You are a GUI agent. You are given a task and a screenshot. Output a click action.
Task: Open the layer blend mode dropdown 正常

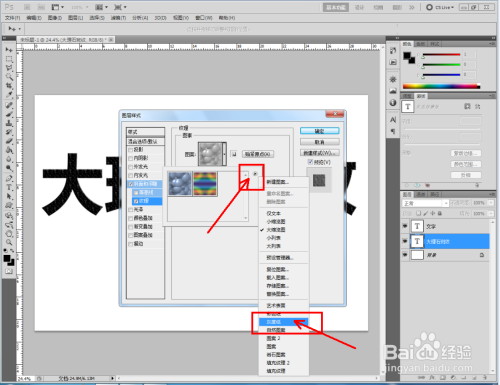click(426, 203)
